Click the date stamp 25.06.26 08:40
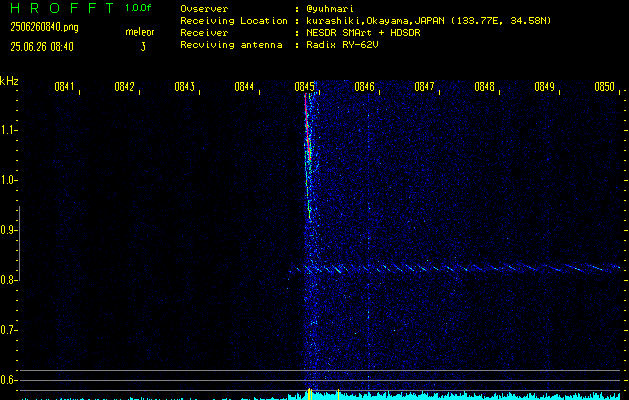 42,47
